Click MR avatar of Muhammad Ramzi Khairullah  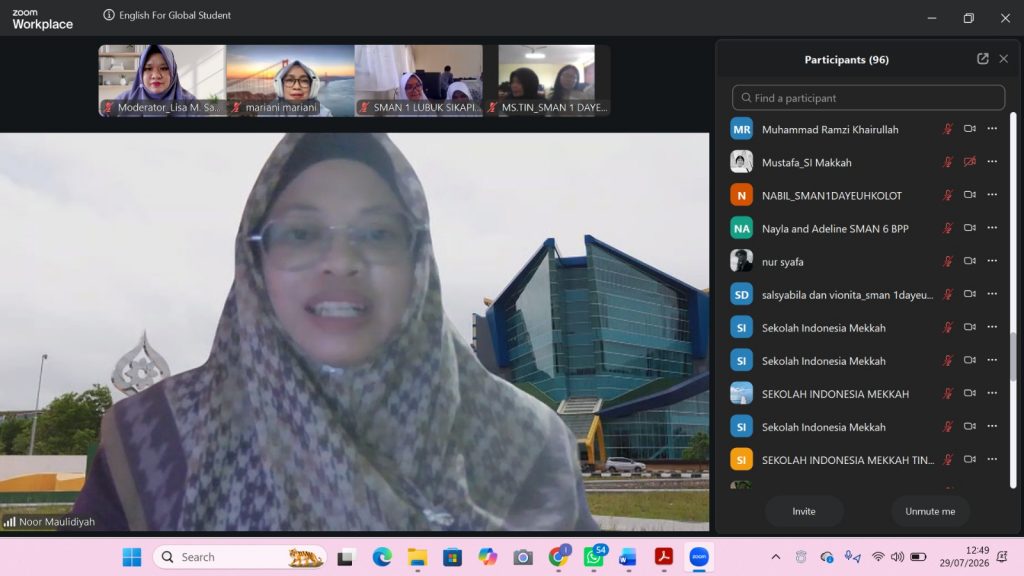pos(741,129)
